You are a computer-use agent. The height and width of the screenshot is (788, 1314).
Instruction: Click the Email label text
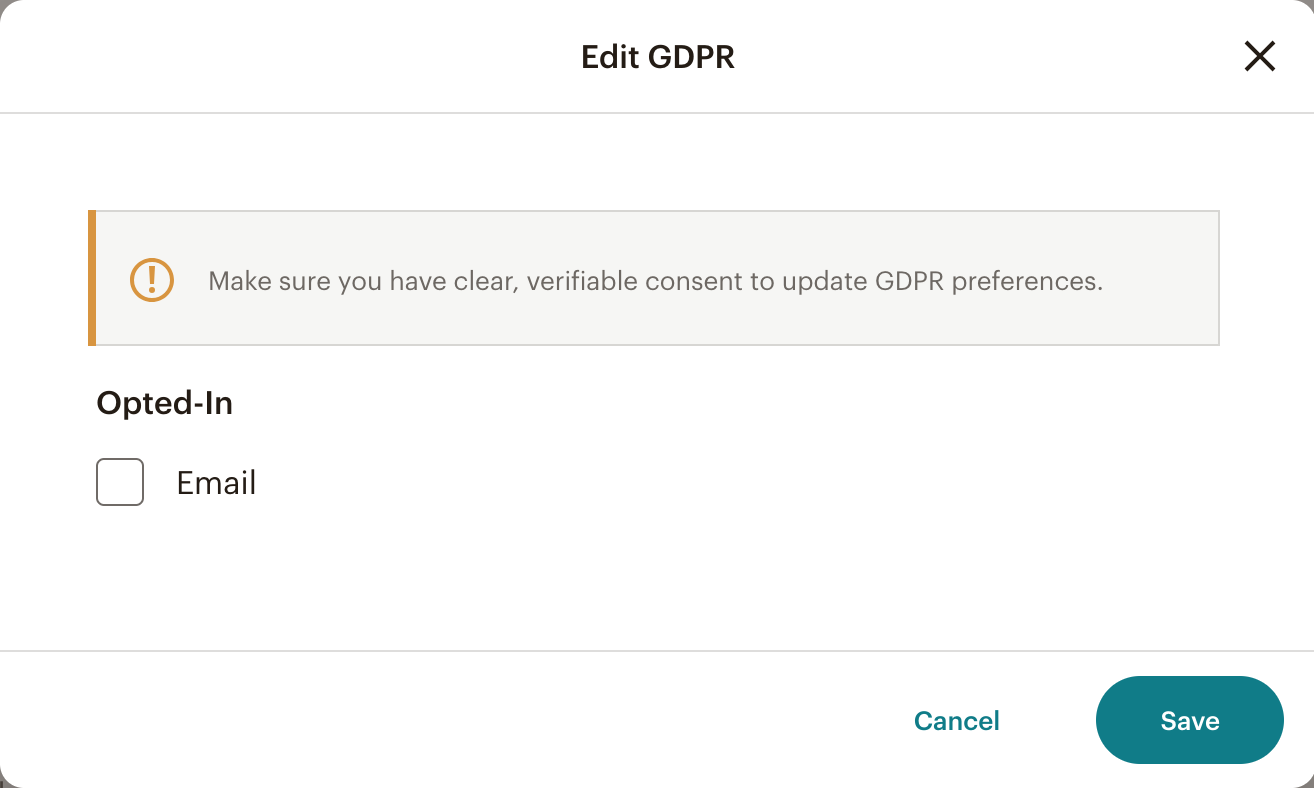click(x=216, y=482)
